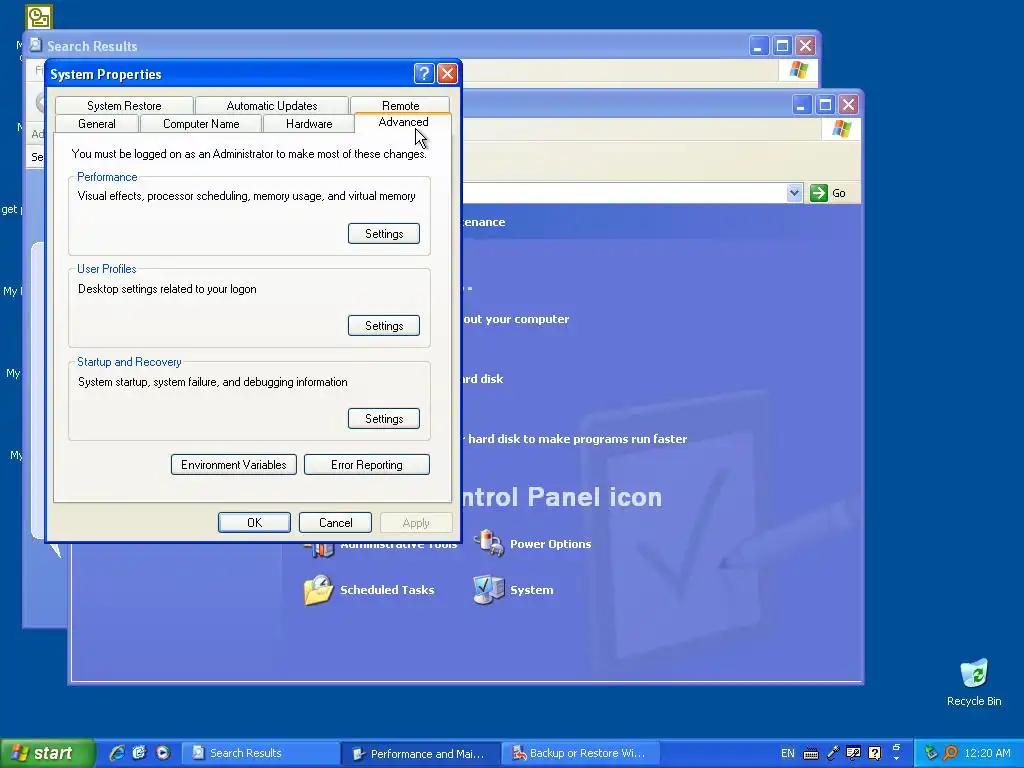Launch Windows Media Player from Quick Launch
This screenshot has width=1024, height=768.
(163, 752)
